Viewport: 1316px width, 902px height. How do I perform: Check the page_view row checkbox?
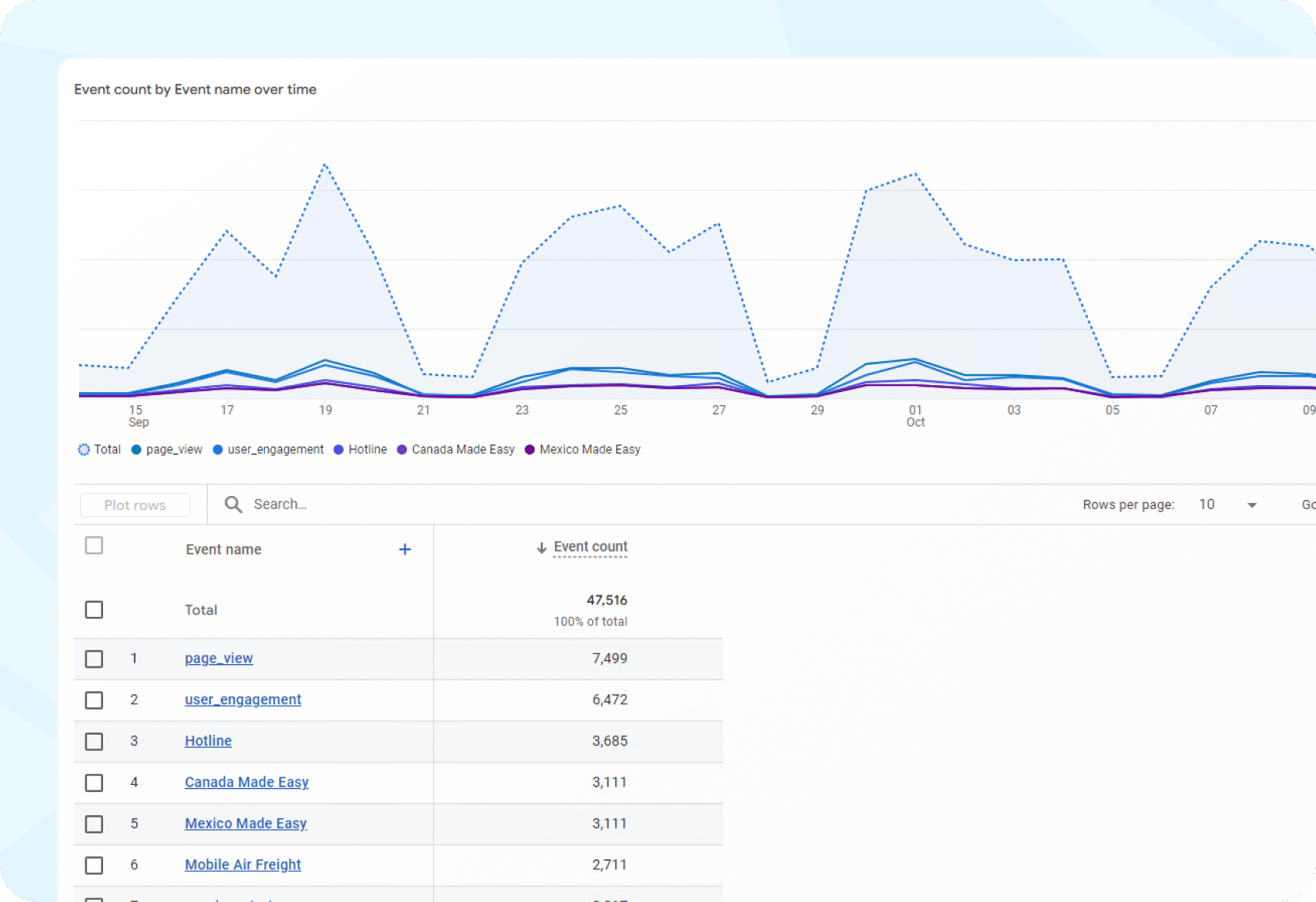(x=94, y=659)
